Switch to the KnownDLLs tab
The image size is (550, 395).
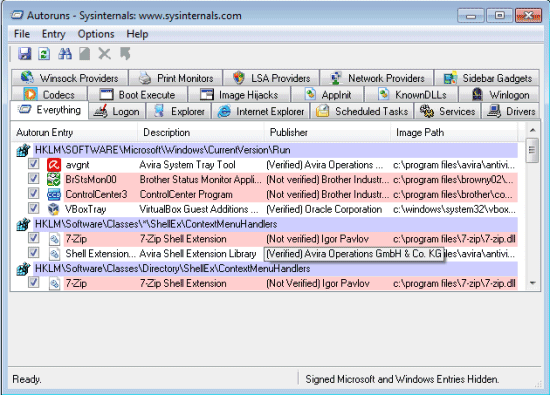click(x=411, y=95)
